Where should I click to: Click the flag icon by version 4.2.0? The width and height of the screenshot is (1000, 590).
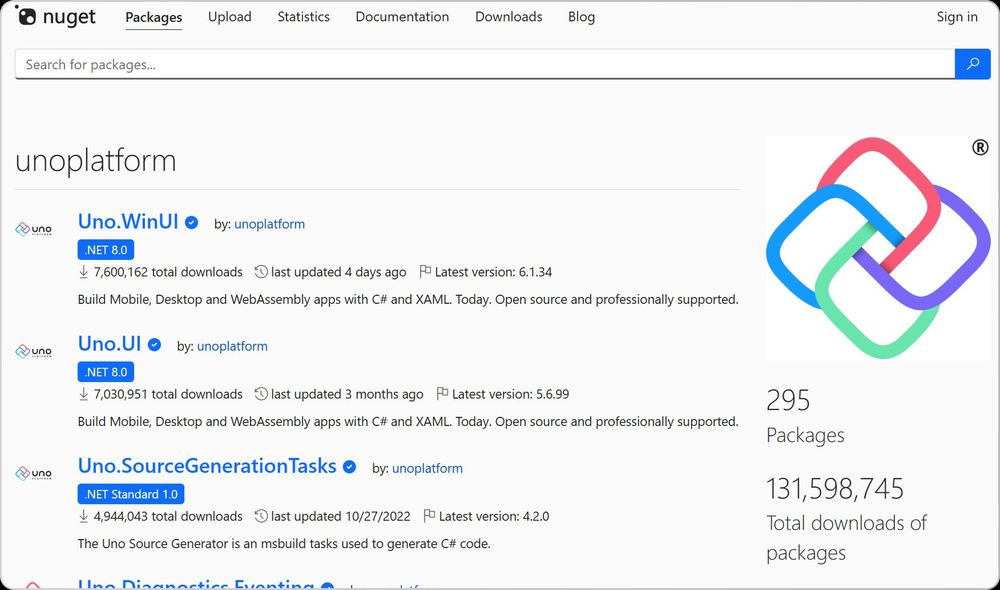(429, 516)
